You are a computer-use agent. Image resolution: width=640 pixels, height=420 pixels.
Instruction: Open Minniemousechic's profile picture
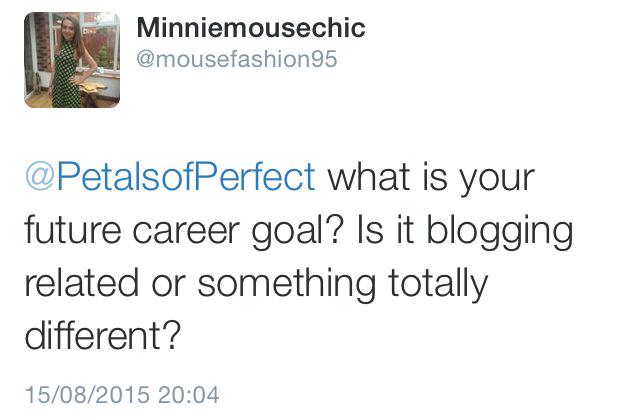click(72, 59)
